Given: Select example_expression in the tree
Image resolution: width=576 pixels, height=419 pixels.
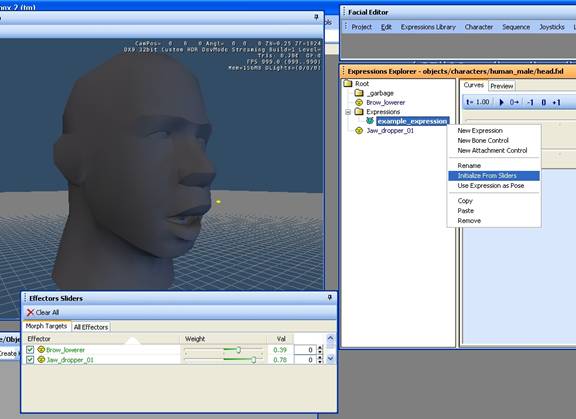Looking at the screenshot, I should [x=412, y=121].
